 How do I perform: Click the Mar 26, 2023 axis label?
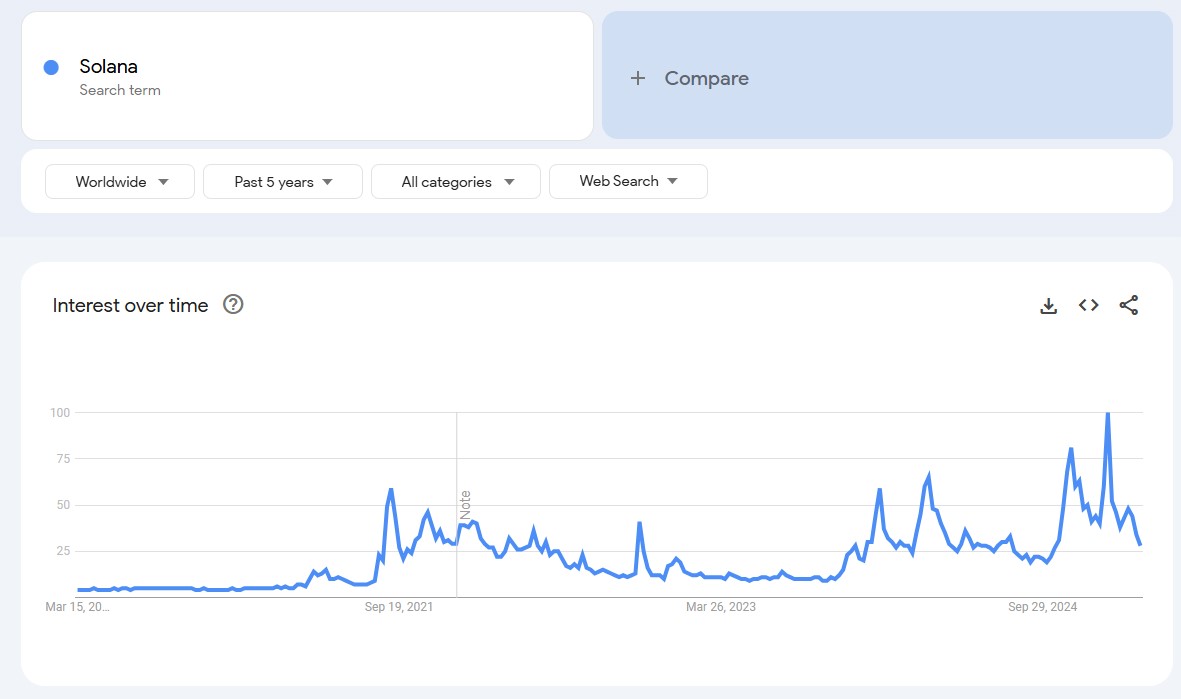pos(721,607)
